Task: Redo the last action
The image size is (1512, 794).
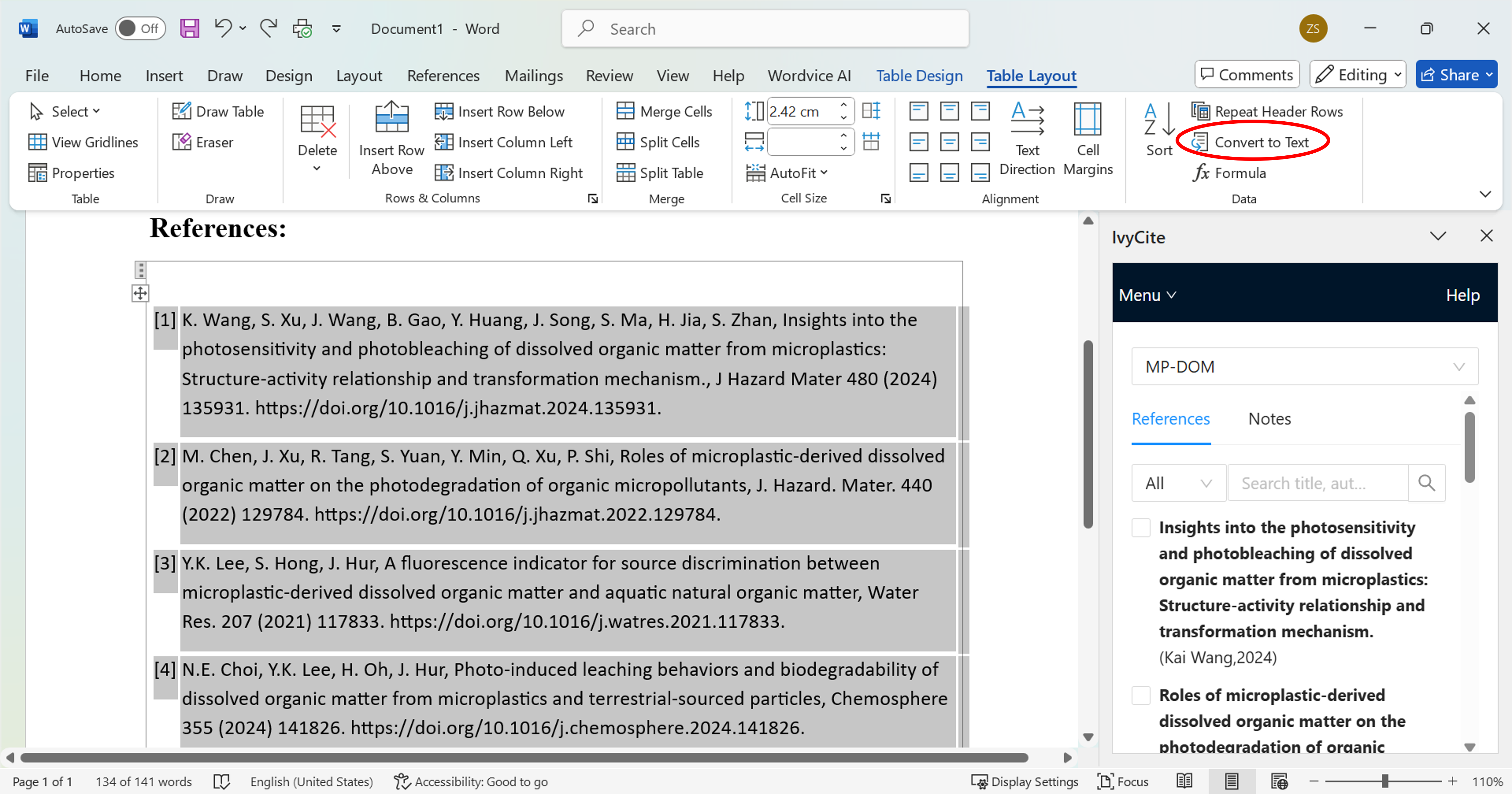Action: coord(268,28)
